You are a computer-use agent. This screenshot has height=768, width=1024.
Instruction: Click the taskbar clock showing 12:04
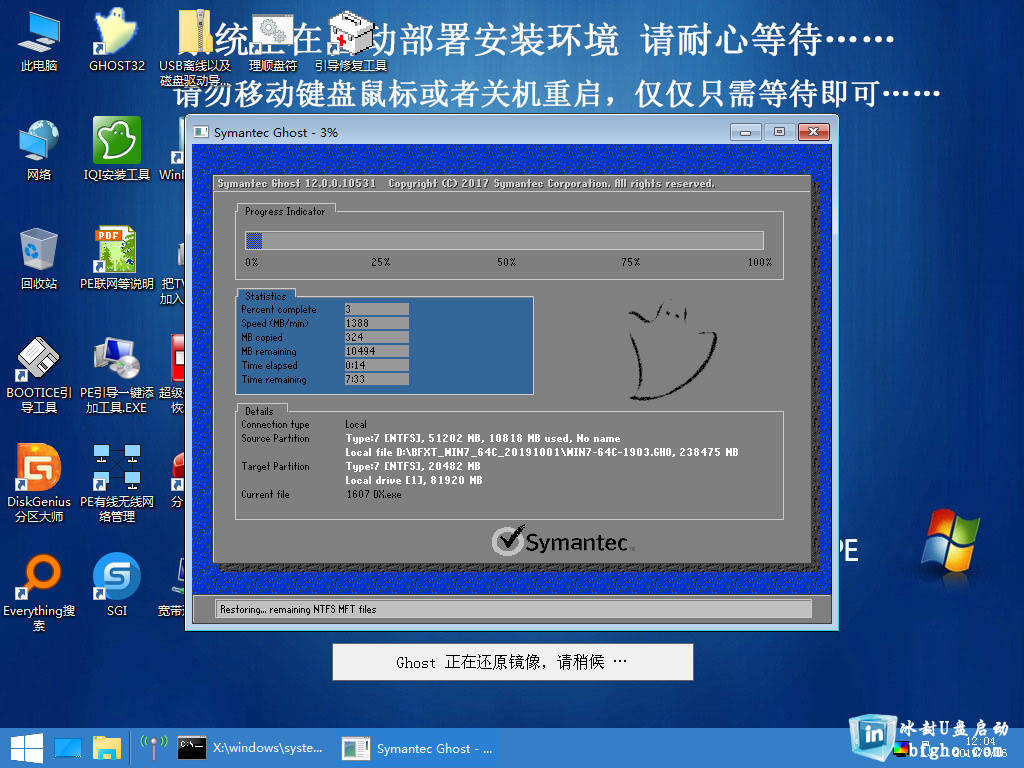[981, 741]
